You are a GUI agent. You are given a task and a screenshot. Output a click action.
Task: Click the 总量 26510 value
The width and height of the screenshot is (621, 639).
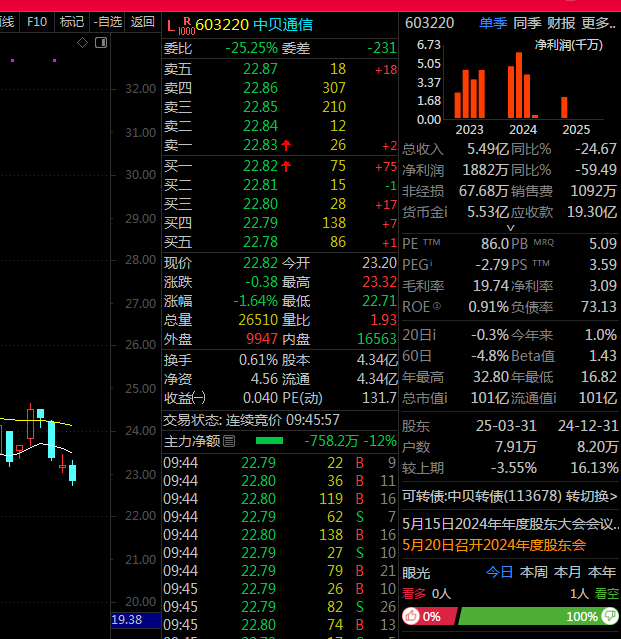pyautogui.click(x=258, y=320)
